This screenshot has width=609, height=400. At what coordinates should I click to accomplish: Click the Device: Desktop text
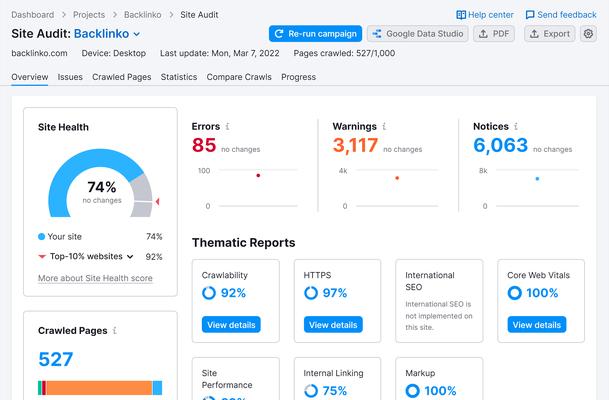pyautogui.click(x=113, y=53)
